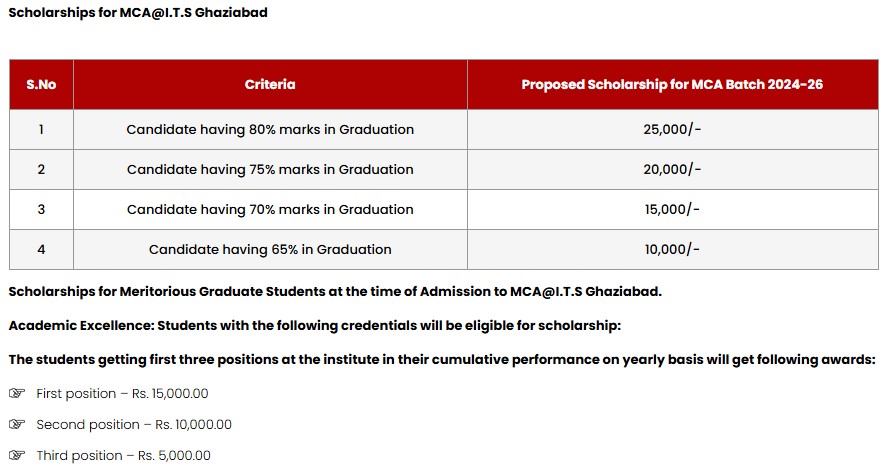Select the S.No column header
Screen dimensions: 885x471
pos(41,84)
